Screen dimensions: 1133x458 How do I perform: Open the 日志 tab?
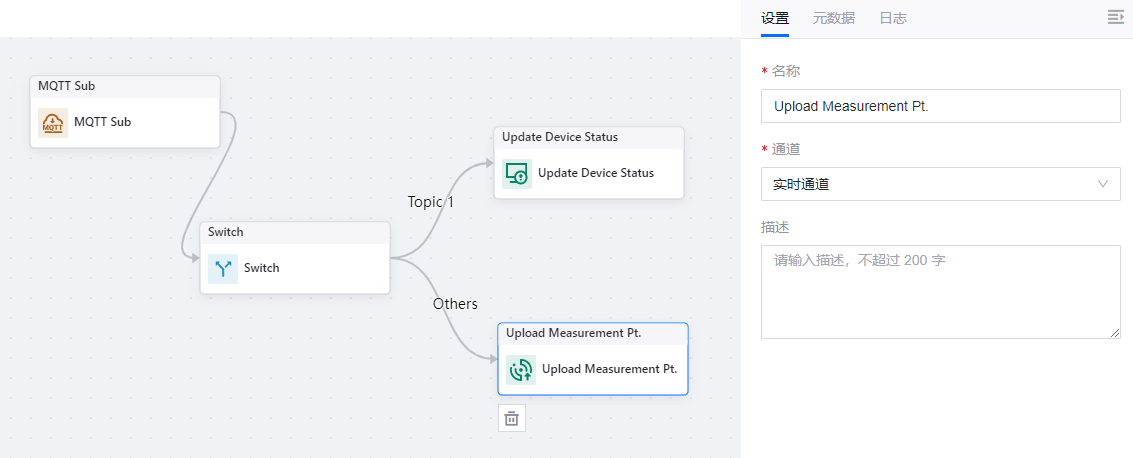[x=893, y=18]
